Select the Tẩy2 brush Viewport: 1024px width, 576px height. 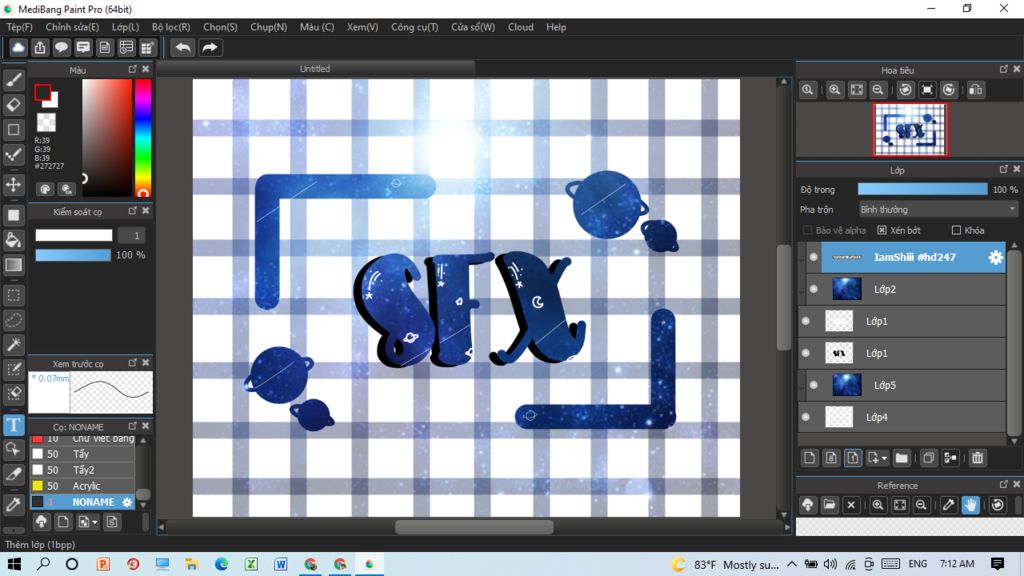(82, 470)
